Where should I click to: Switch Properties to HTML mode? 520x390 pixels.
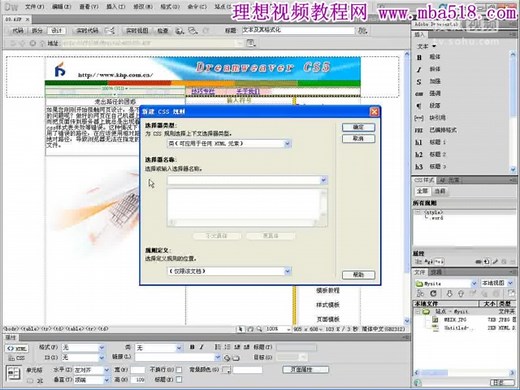17,349
